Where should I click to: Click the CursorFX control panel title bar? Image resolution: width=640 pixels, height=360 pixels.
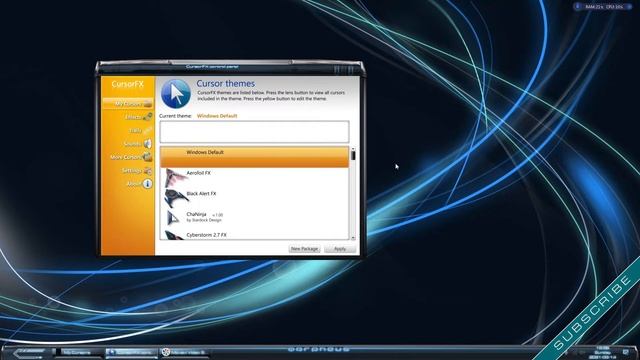[x=230, y=67]
